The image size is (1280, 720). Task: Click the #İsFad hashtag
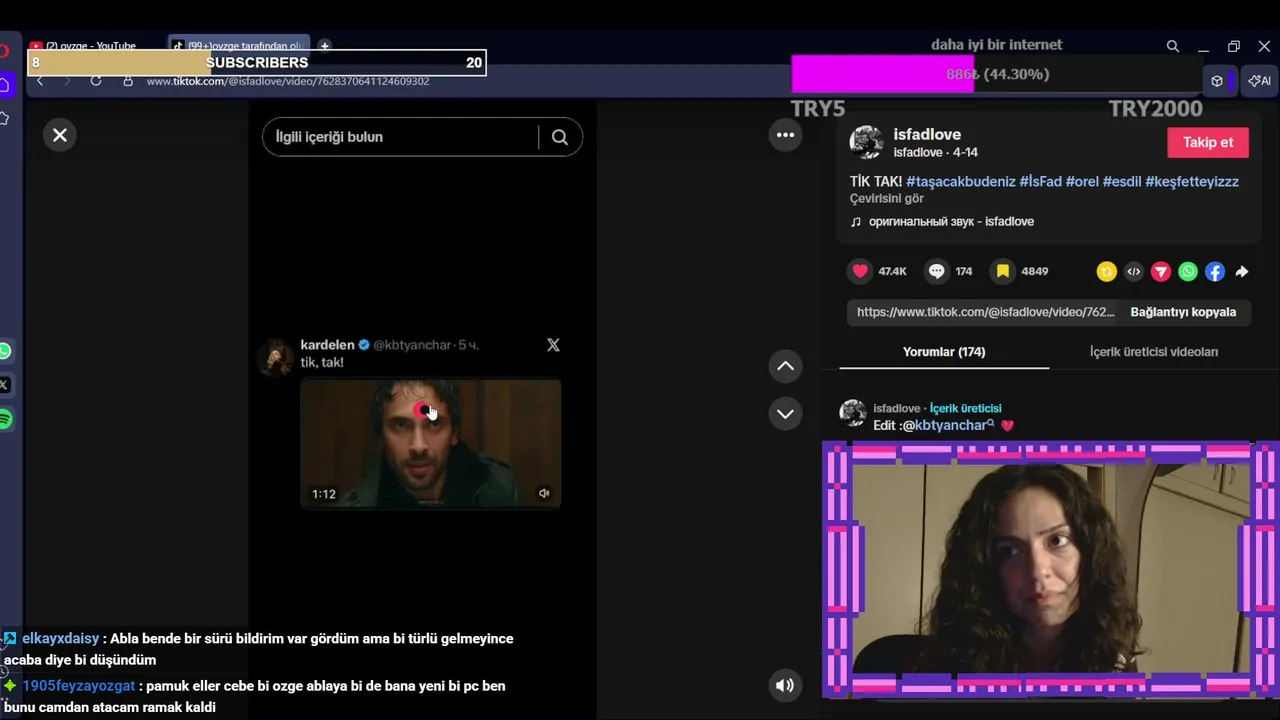pyautogui.click(x=1040, y=182)
